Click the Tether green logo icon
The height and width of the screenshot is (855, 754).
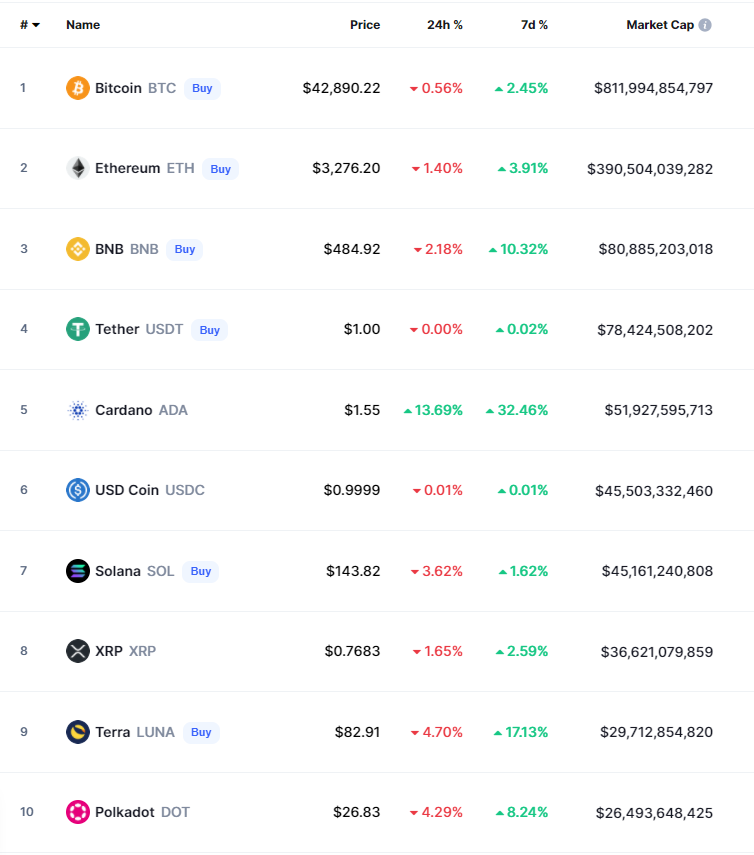[78, 329]
